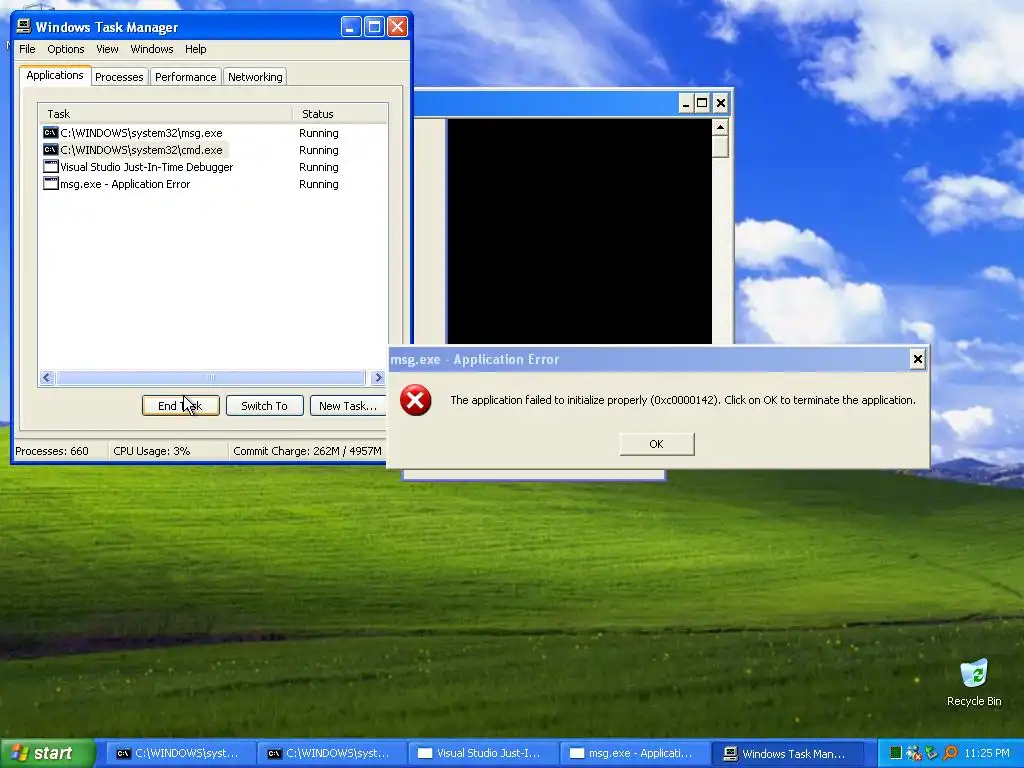Click the 11:25 PM taskbar clock
The height and width of the screenshot is (768, 1024).
pos(987,753)
